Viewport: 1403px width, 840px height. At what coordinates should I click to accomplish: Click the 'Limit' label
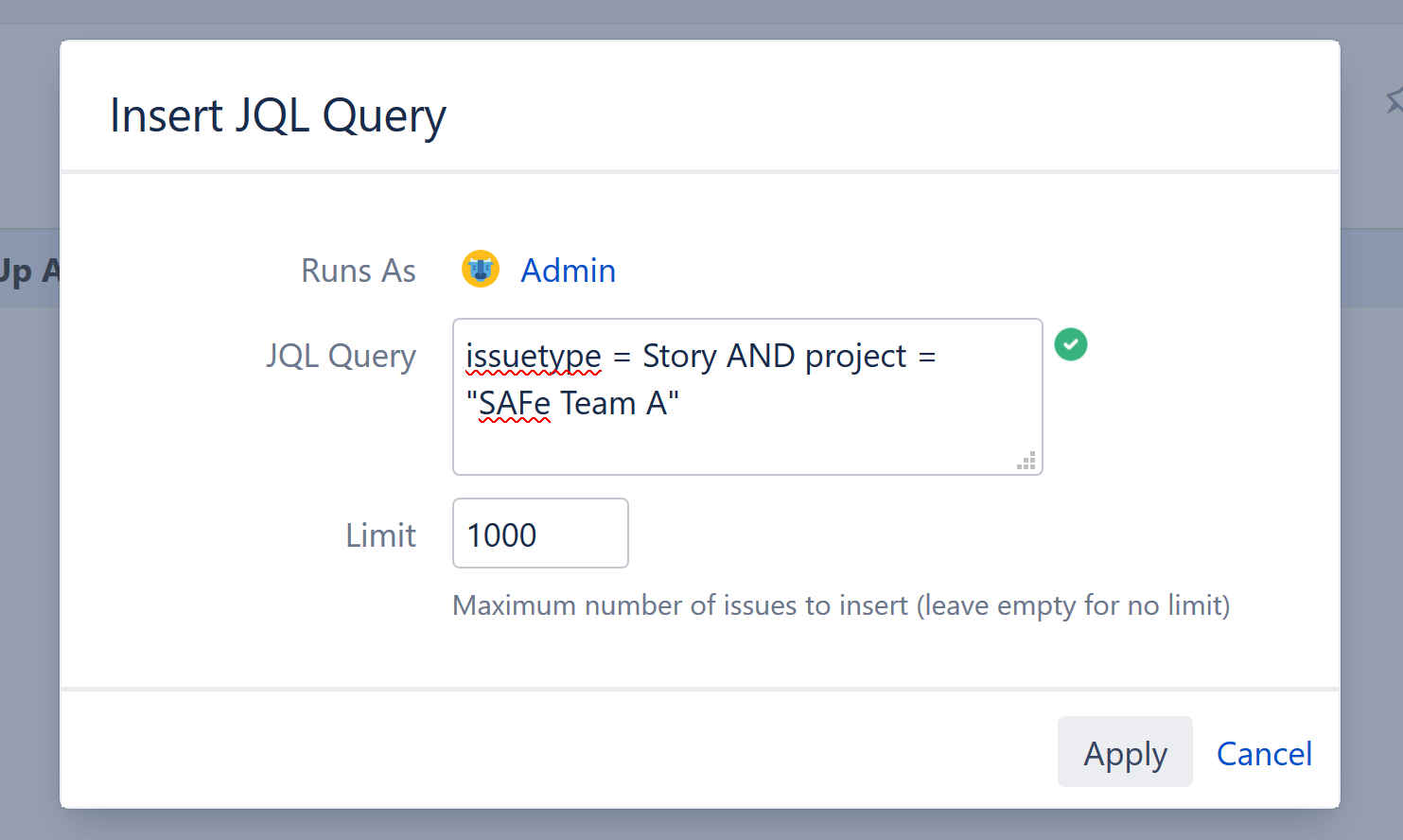click(x=380, y=534)
